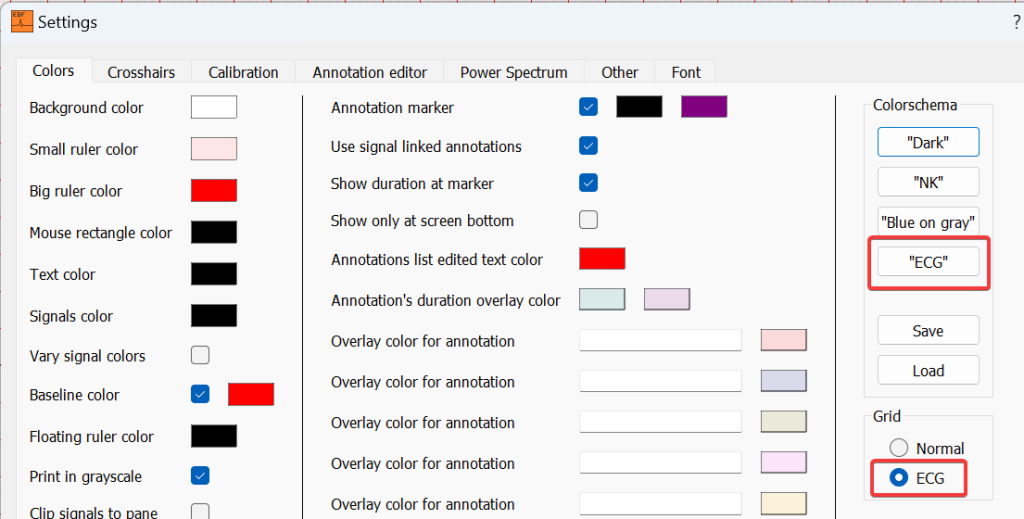Click the Background color swatch
Image resolution: width=1024 pixels, height=519 pixels.
(213, 107)
